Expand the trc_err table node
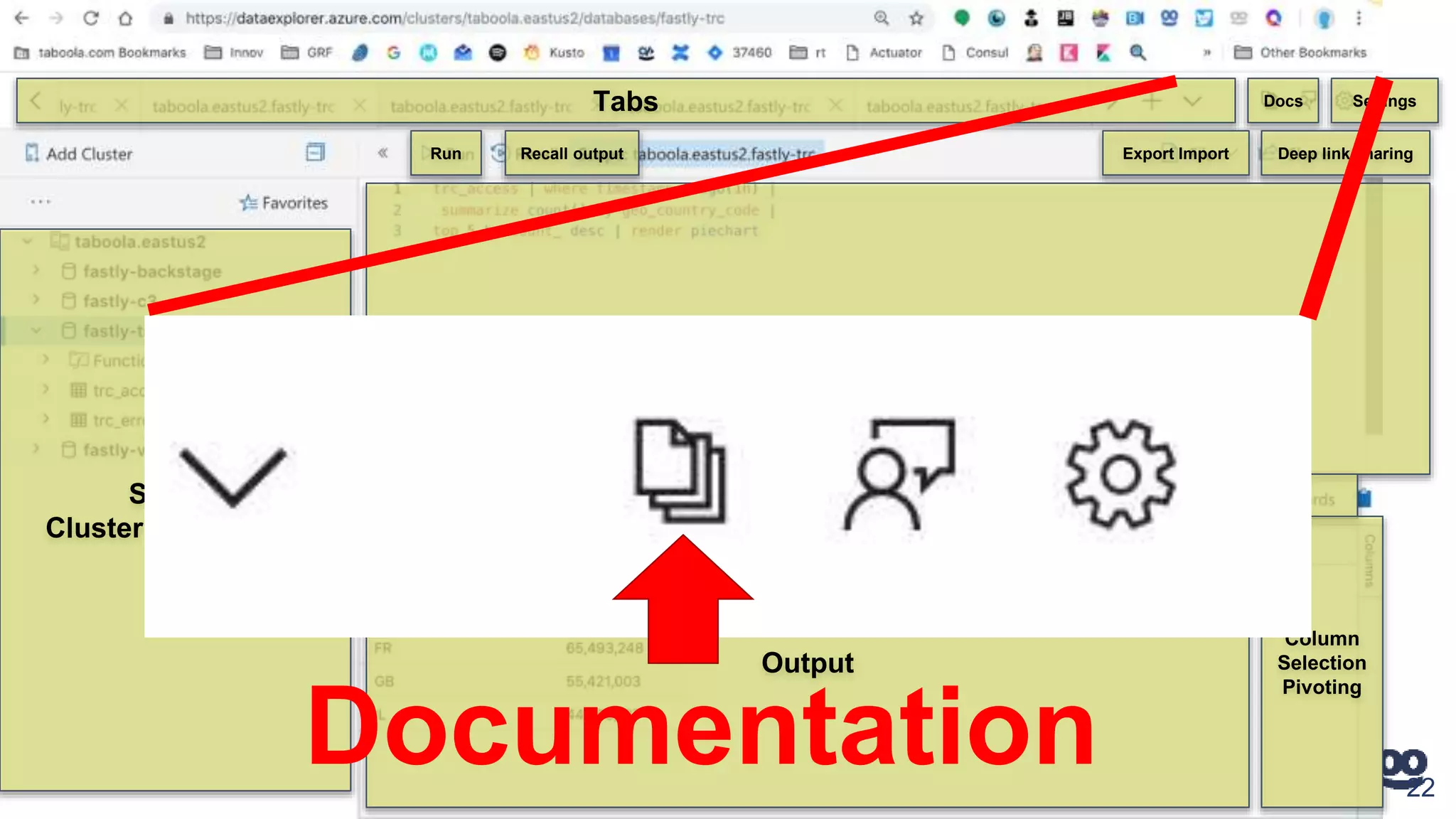 [45, 419]
